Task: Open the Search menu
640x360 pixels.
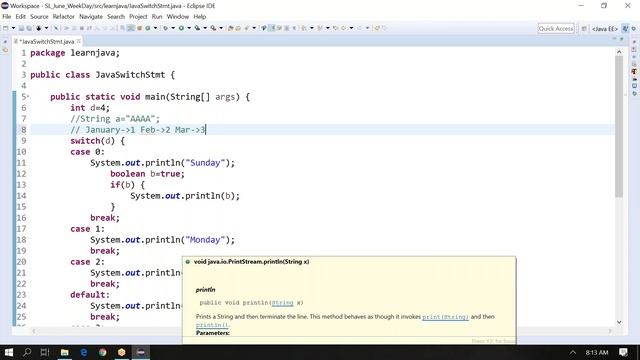Action: tap(116, 17)
